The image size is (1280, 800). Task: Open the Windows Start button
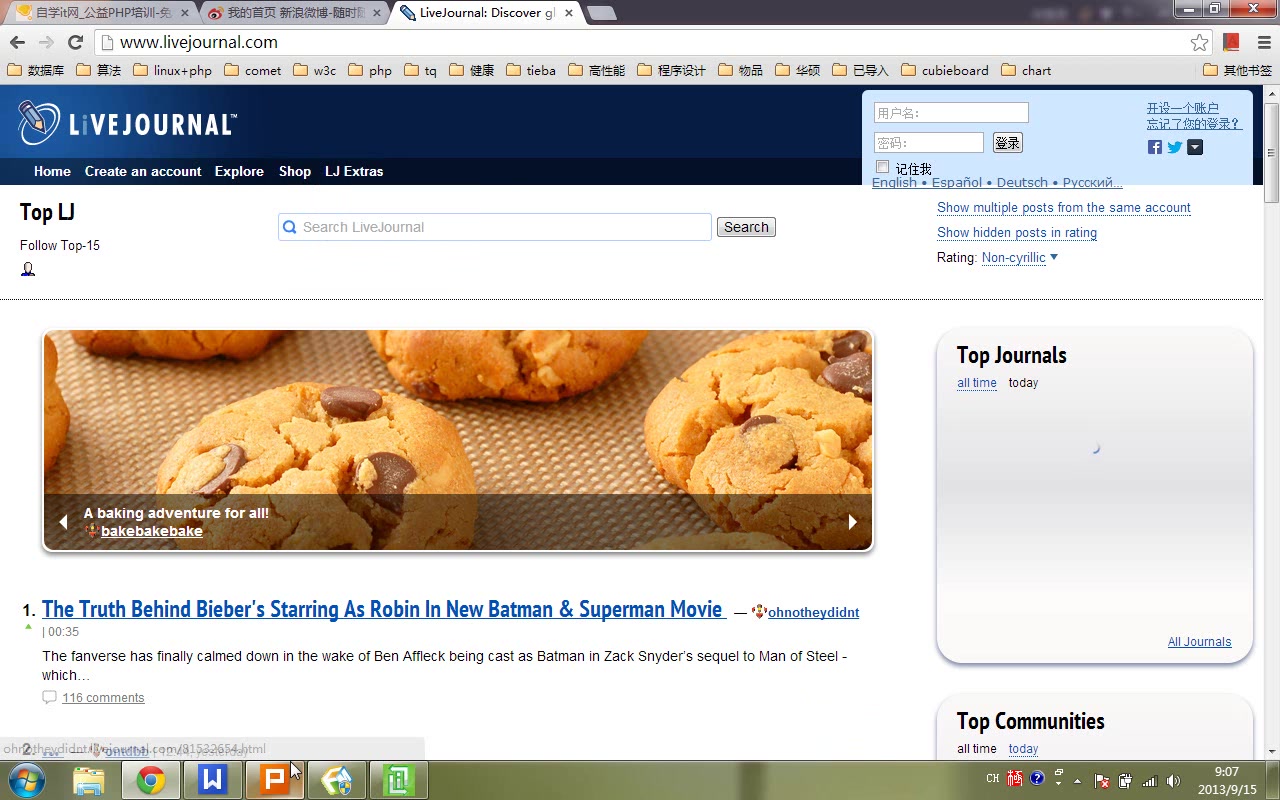(26, 780)
